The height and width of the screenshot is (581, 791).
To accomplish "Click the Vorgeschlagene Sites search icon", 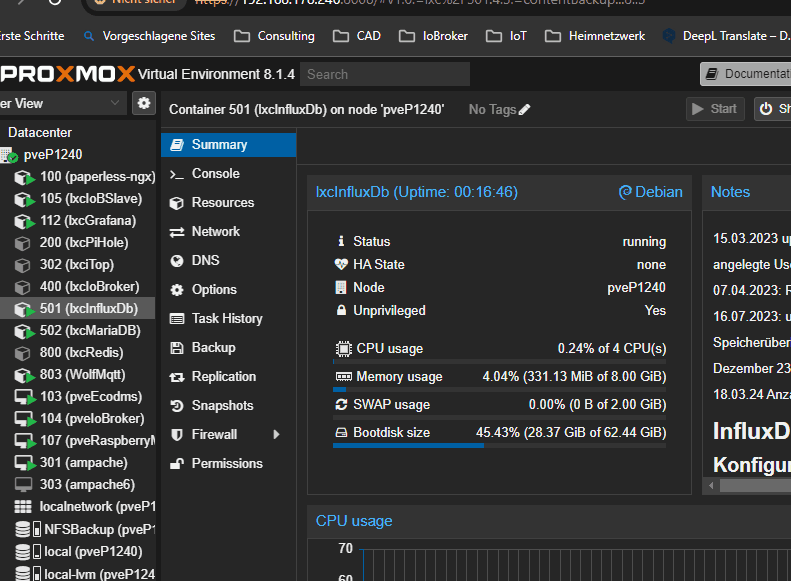I will [x=89, y=36].
